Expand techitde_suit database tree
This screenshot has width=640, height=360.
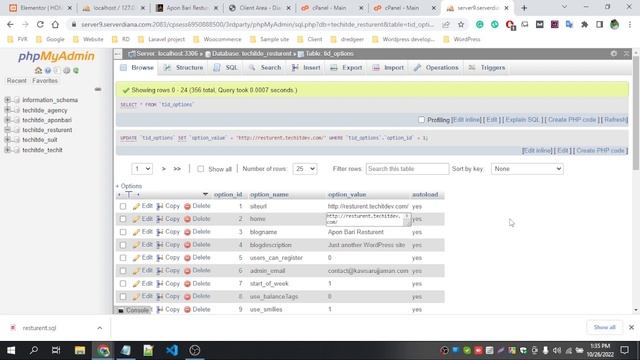tap(7, 140)
